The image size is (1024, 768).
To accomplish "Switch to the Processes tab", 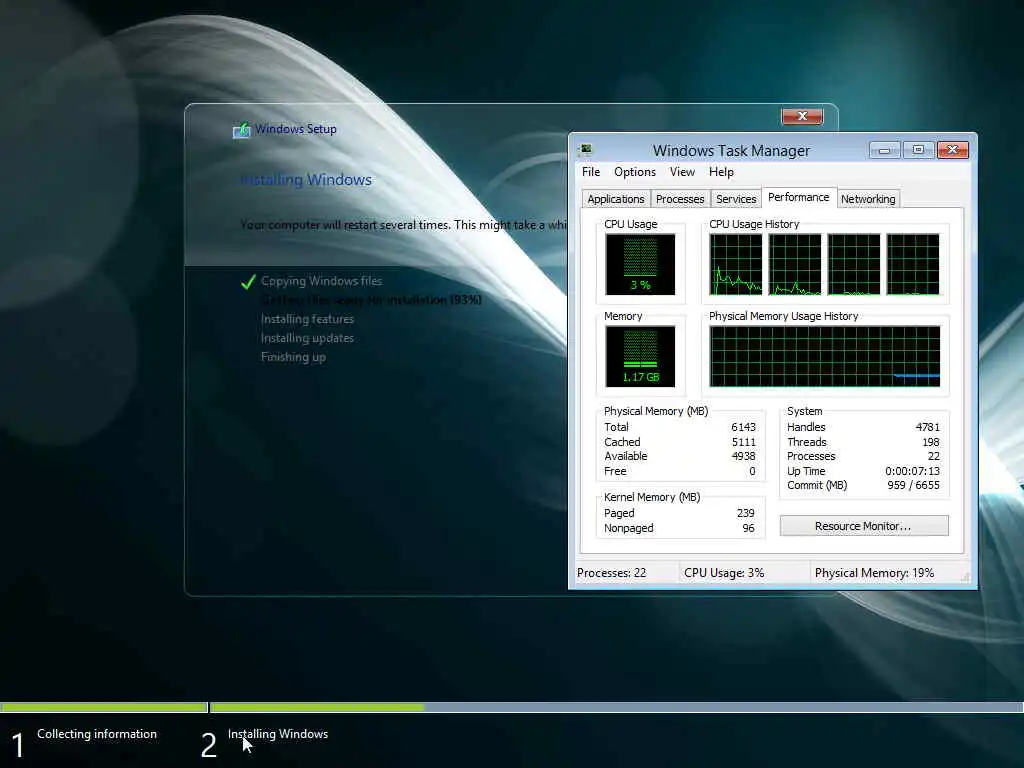I will (x=680, y=199).
